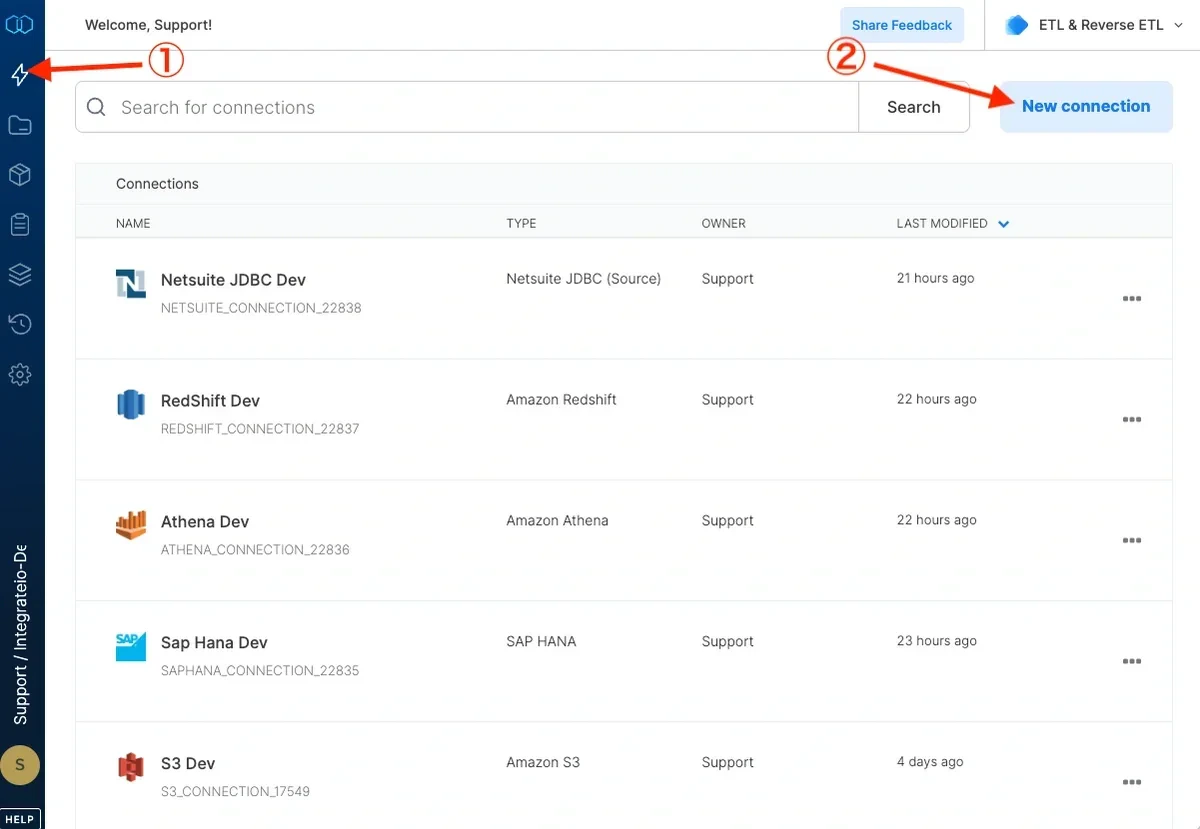Screen dimensions: 1200x829
Task: Open more options for Athena Dev
Action: click(x=1132, y=541)
